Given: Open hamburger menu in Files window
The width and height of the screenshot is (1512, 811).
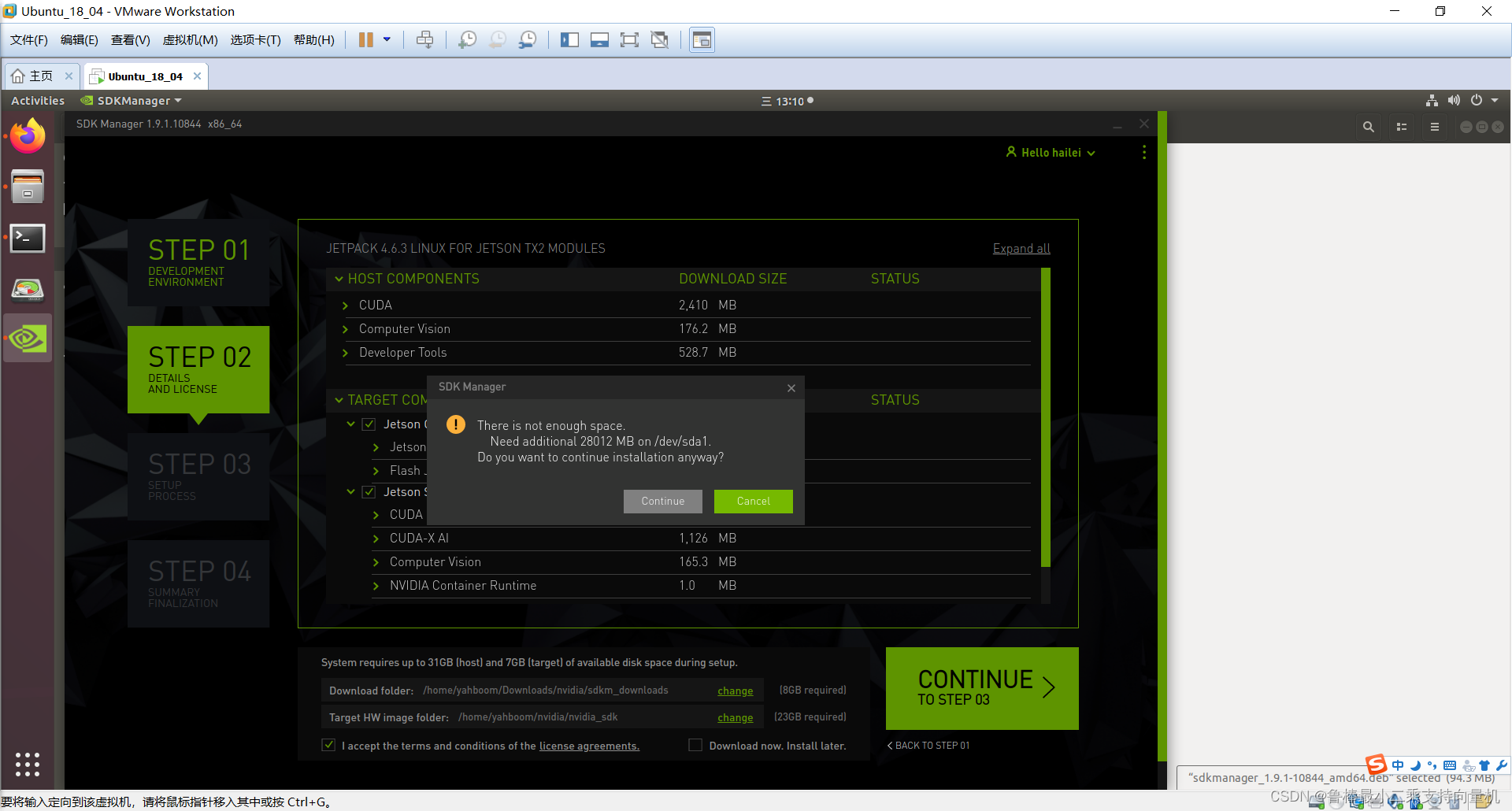Looking at the screenshot, I should click(1435, 127).
